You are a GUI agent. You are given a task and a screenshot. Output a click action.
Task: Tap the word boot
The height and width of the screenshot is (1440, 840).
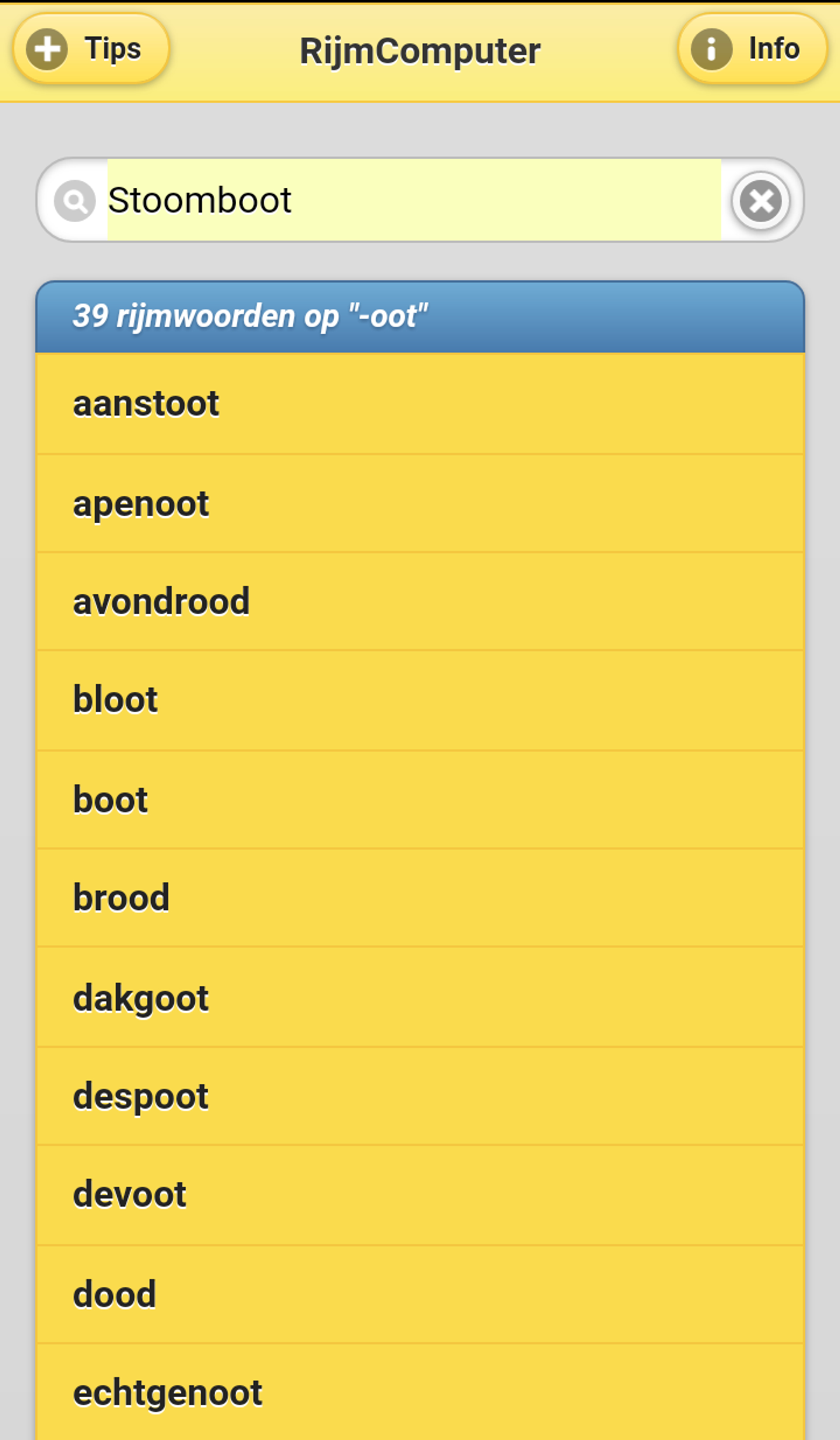pyautogui.click(x=420, y=800)
